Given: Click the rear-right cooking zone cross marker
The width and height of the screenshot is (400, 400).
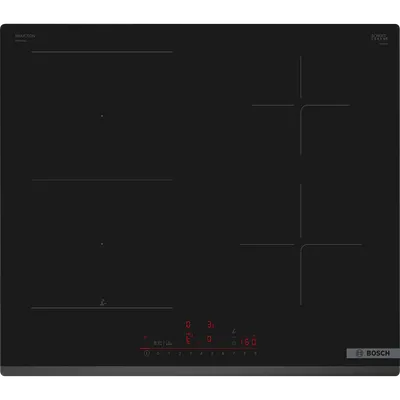Looking at the screenshot, I should tap(301, 106).
